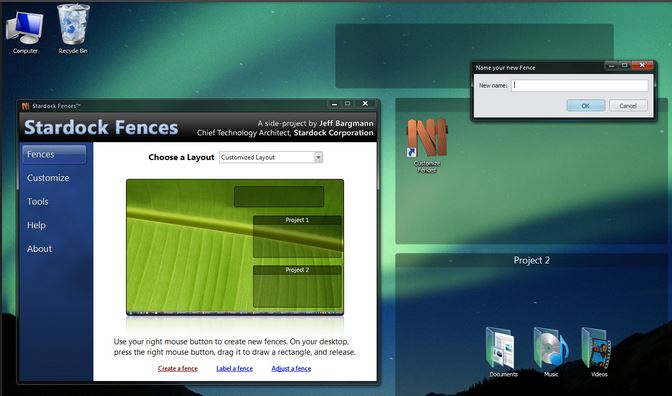Confirm the fence name with OK

coord(586,106)
